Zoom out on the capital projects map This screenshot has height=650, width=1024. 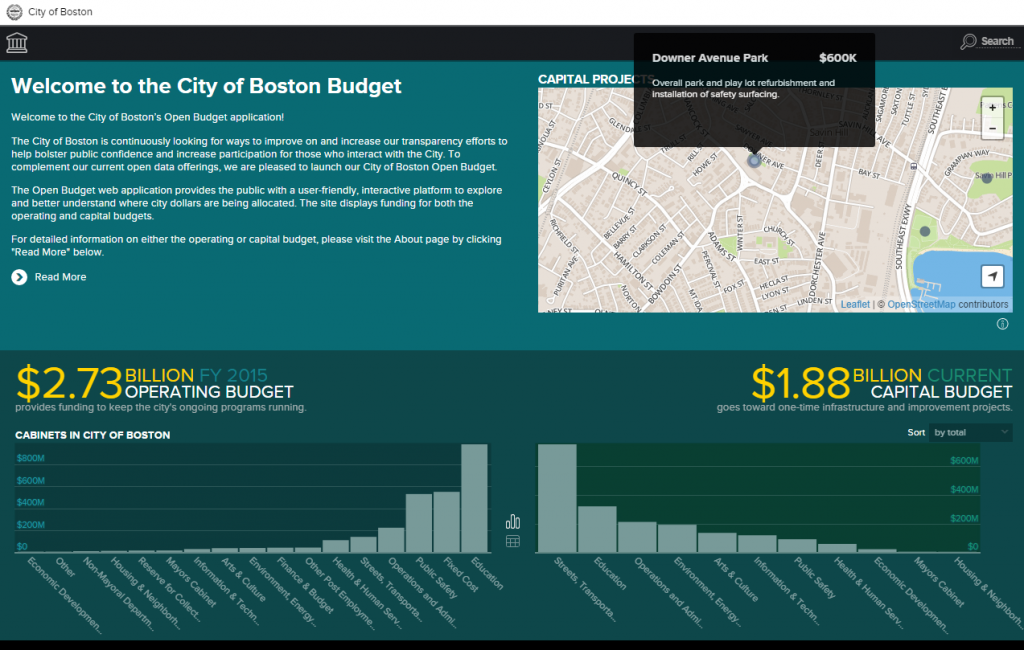pyautogui.click(x=992, y=128)
